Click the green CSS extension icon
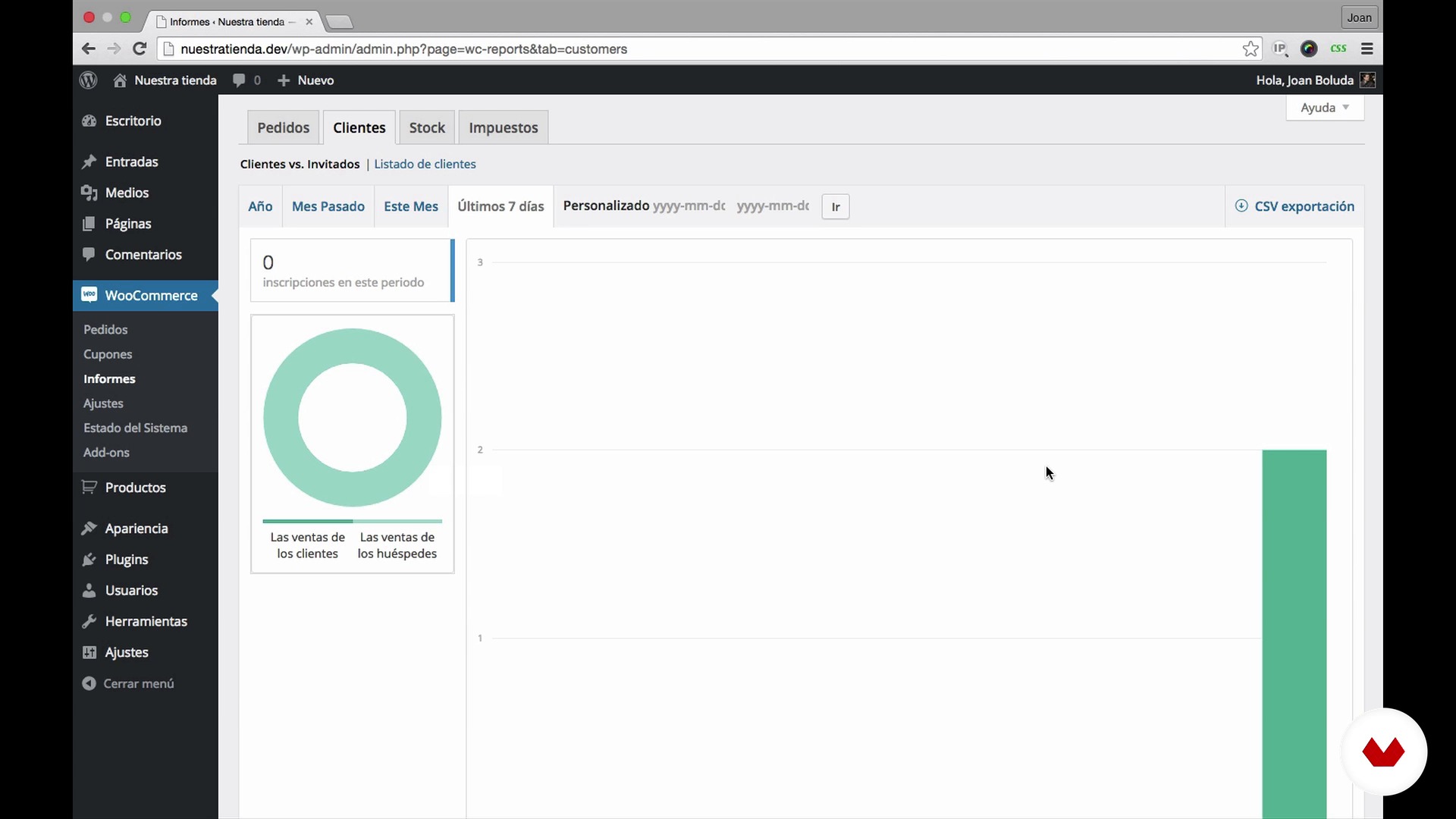 point(1338,49)
